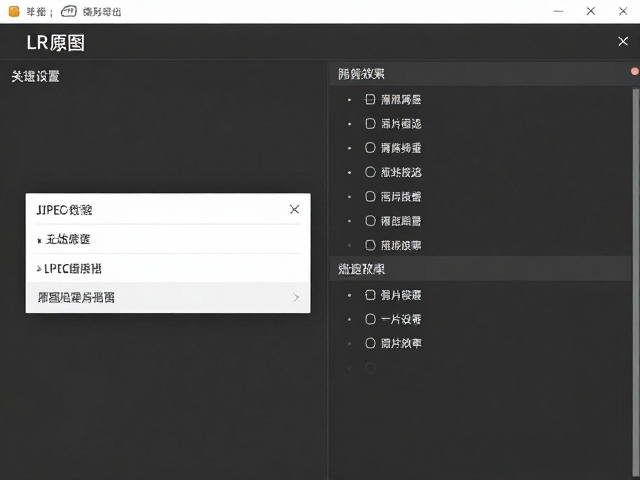Collapse the upper section header in right panel
Viewport: 640px width, 480px height.
pos(480,74)
